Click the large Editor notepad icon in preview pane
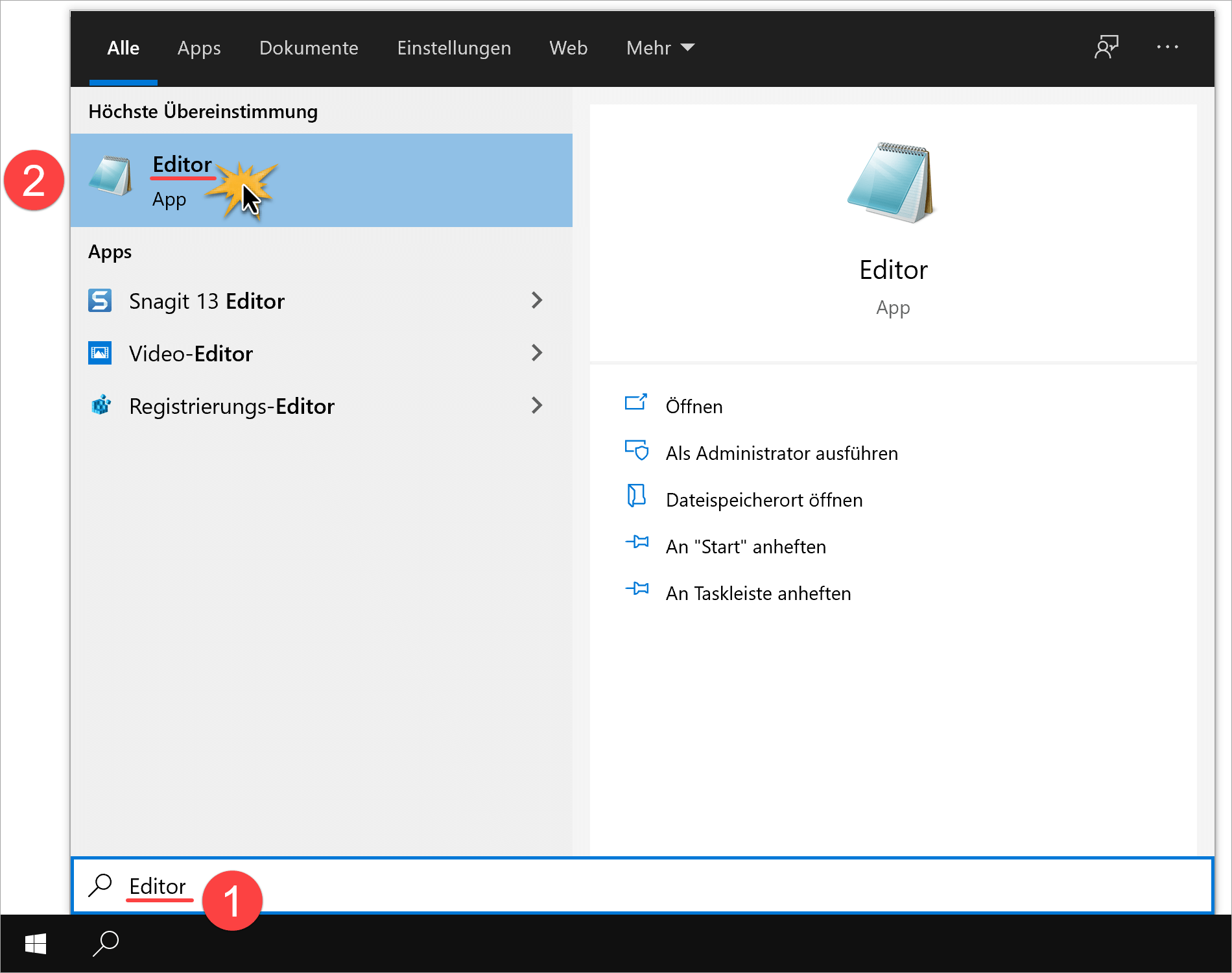The width and height of the screenshot is (1232, 973). click(x=892, y=182)
